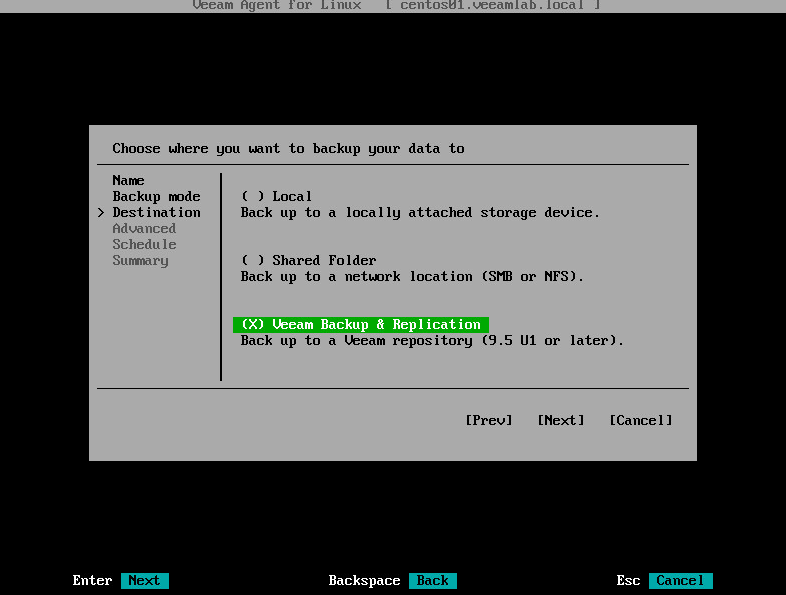Select Veeam Backup & Replication radio option
The height and width of the screenshot is (595, 786).
(x=361, y=324)
